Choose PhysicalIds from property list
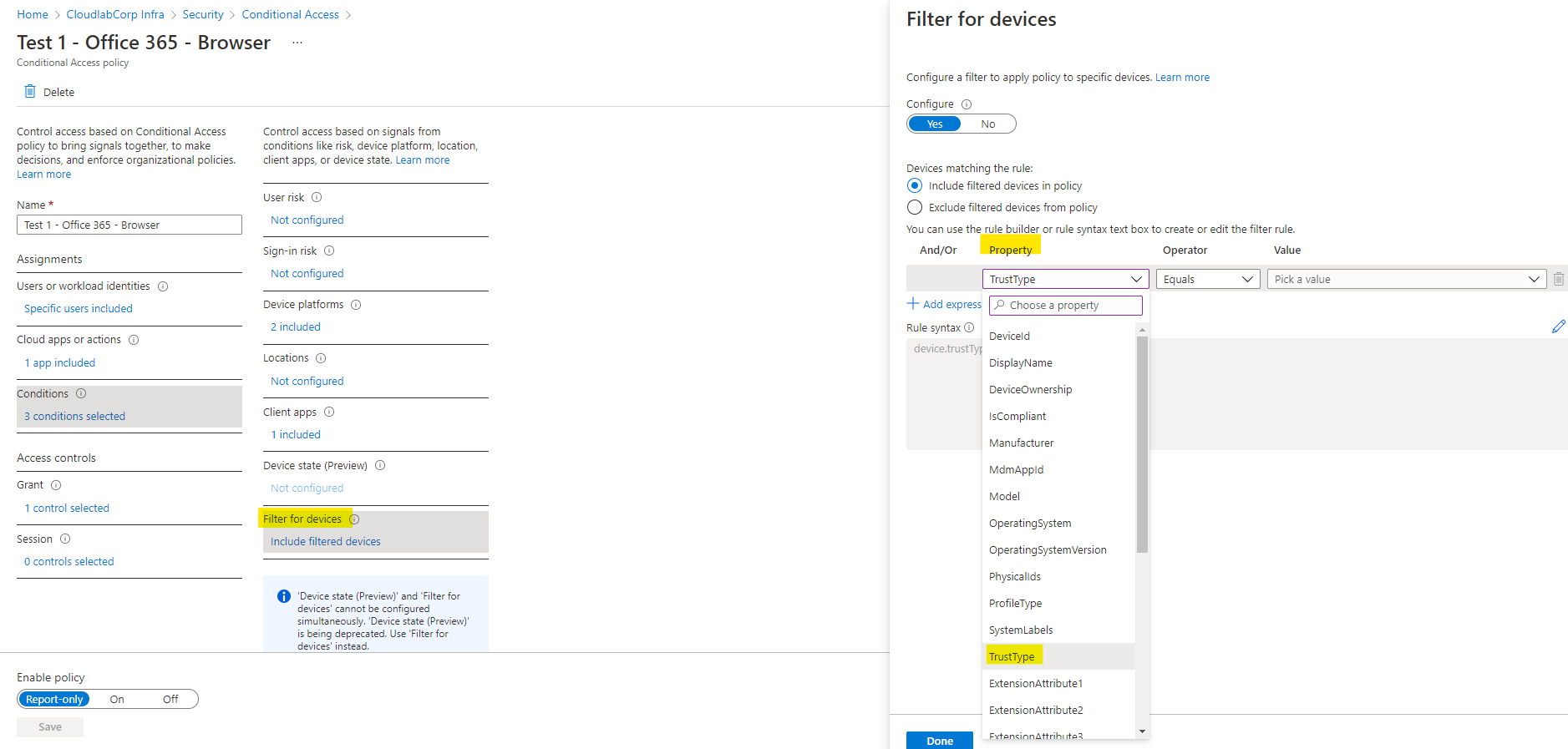The height and width of the screenshot is (749, 1568). point(1058,576)
